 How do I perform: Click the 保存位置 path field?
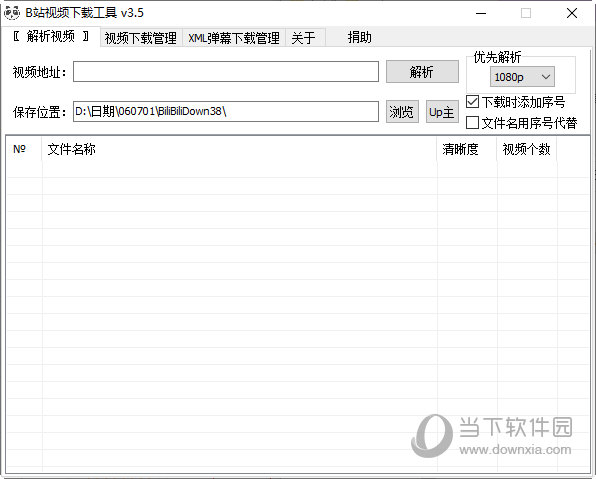point(226,111)
